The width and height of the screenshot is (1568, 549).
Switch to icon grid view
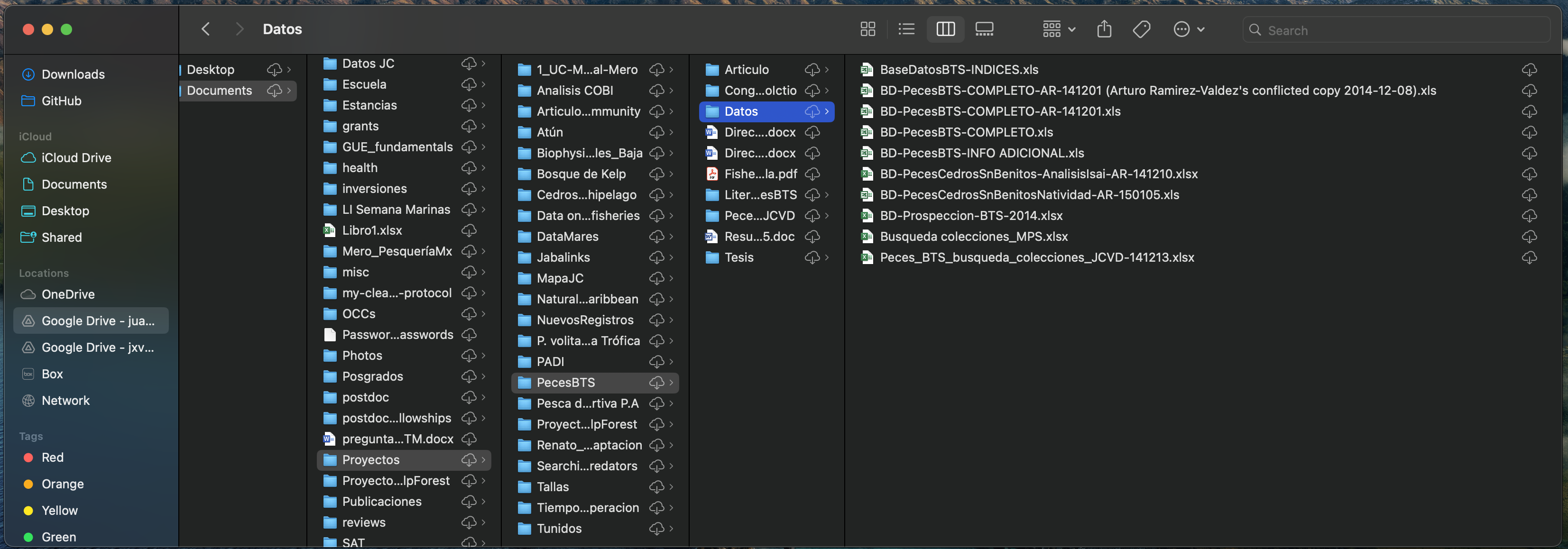867,29
